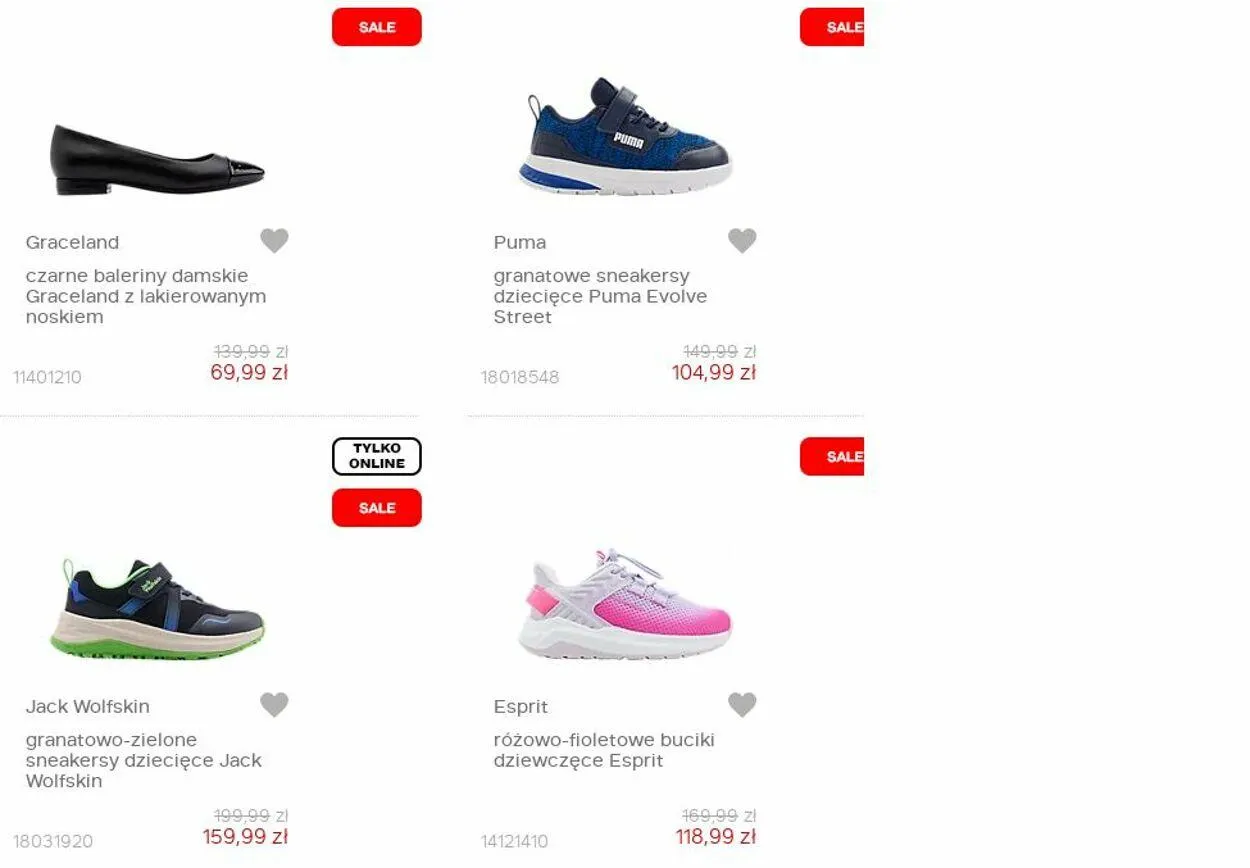Click TYLKO ONLINE badge on Jack Wolfskin
Screen dimensions: 1250x868
click(x=377, y=456)
